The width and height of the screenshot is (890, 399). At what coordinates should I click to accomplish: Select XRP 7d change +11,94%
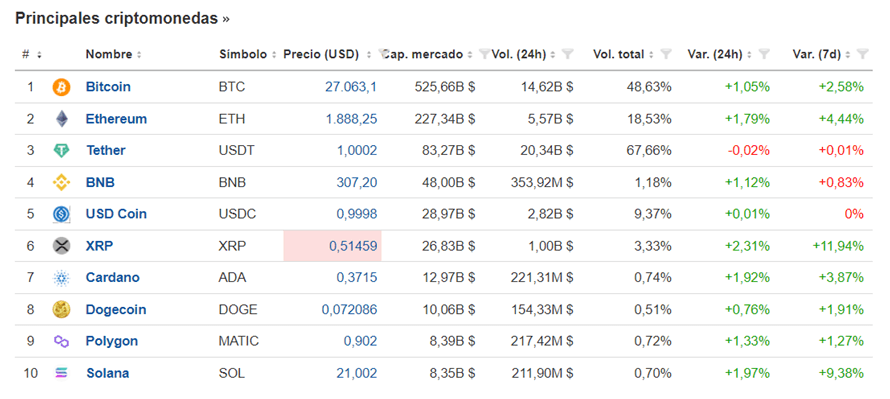click(837, 246)
